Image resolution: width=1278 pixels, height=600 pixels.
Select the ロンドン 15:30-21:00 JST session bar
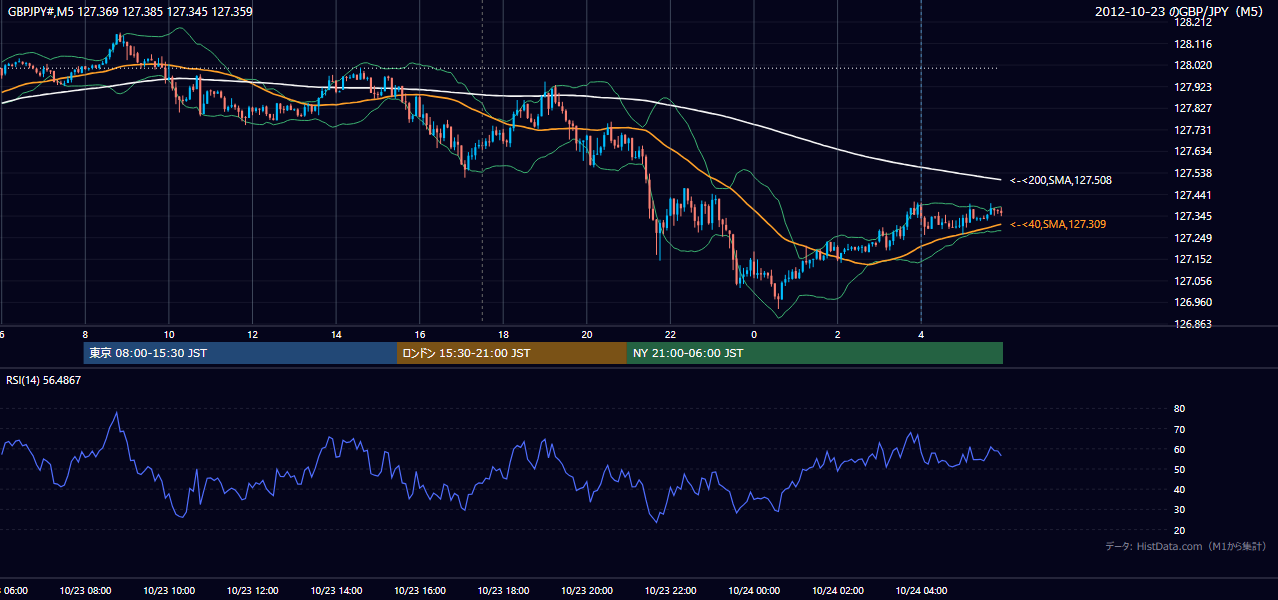512,353
